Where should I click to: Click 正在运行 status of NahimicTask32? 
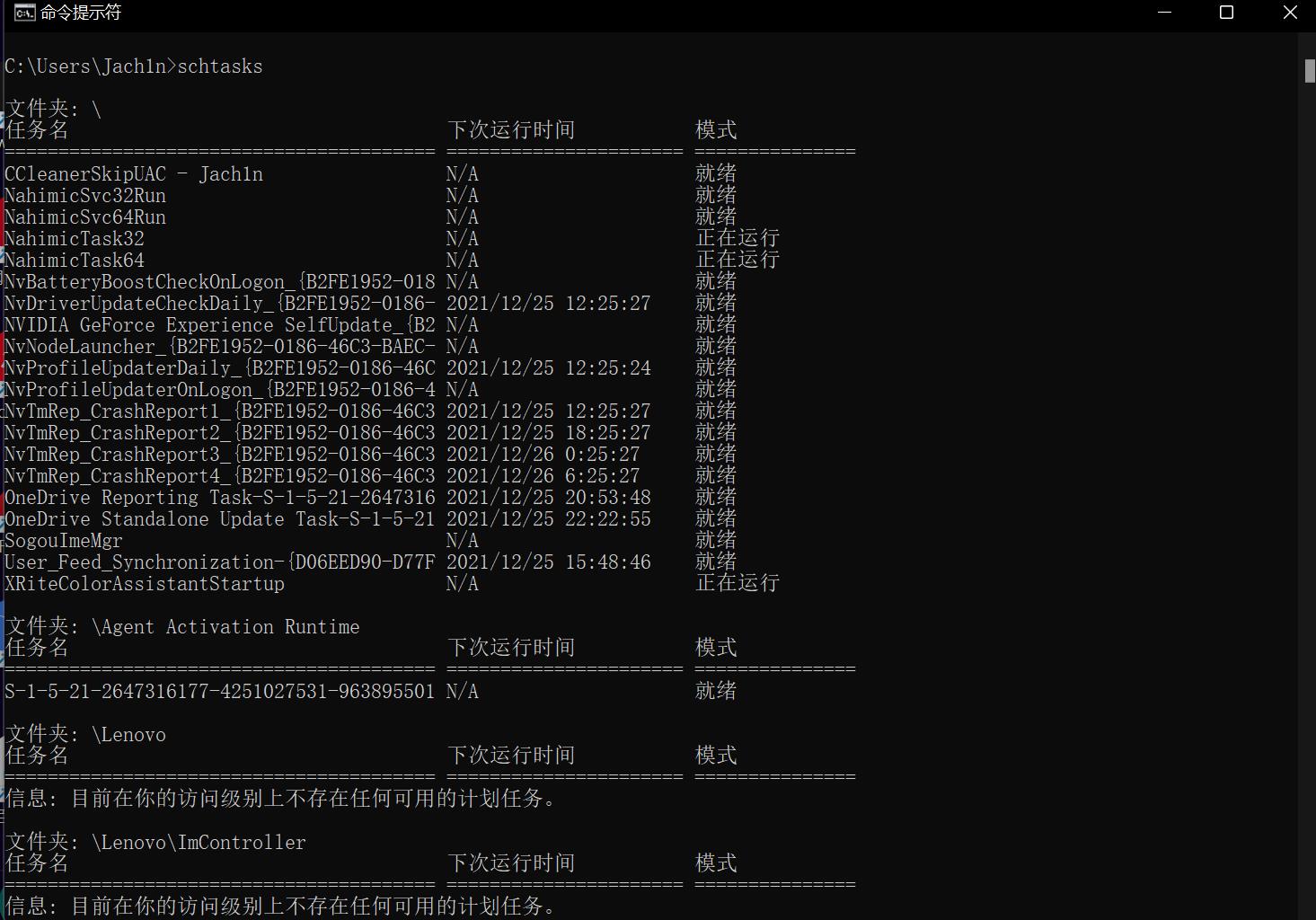click(737, 238)
